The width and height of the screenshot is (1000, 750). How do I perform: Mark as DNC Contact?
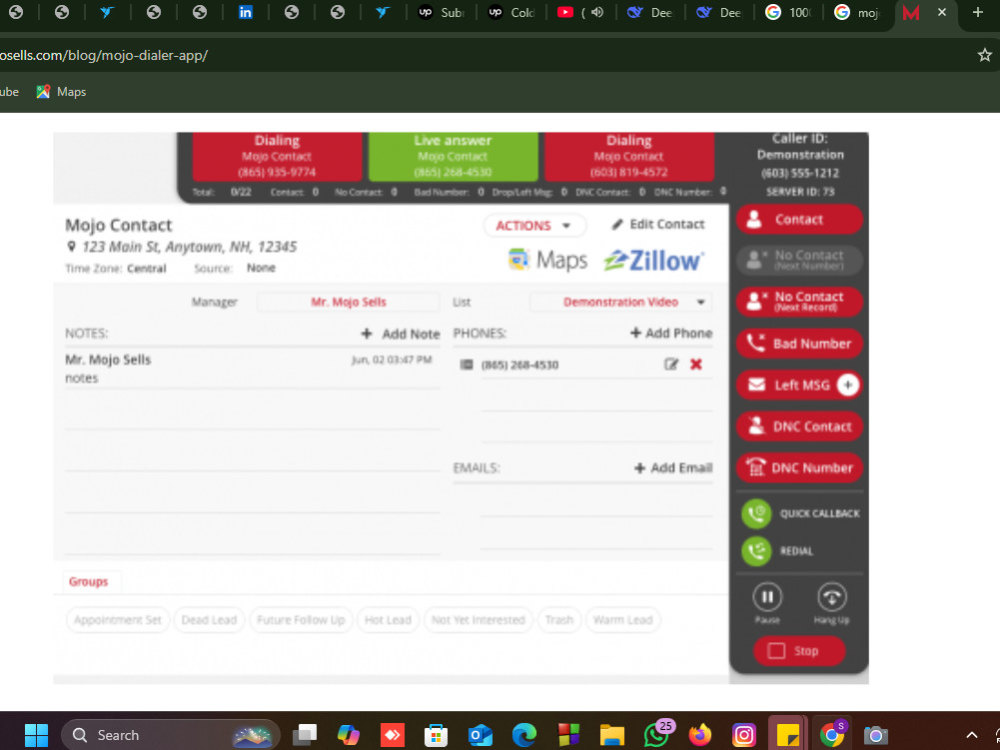(799, 427)
